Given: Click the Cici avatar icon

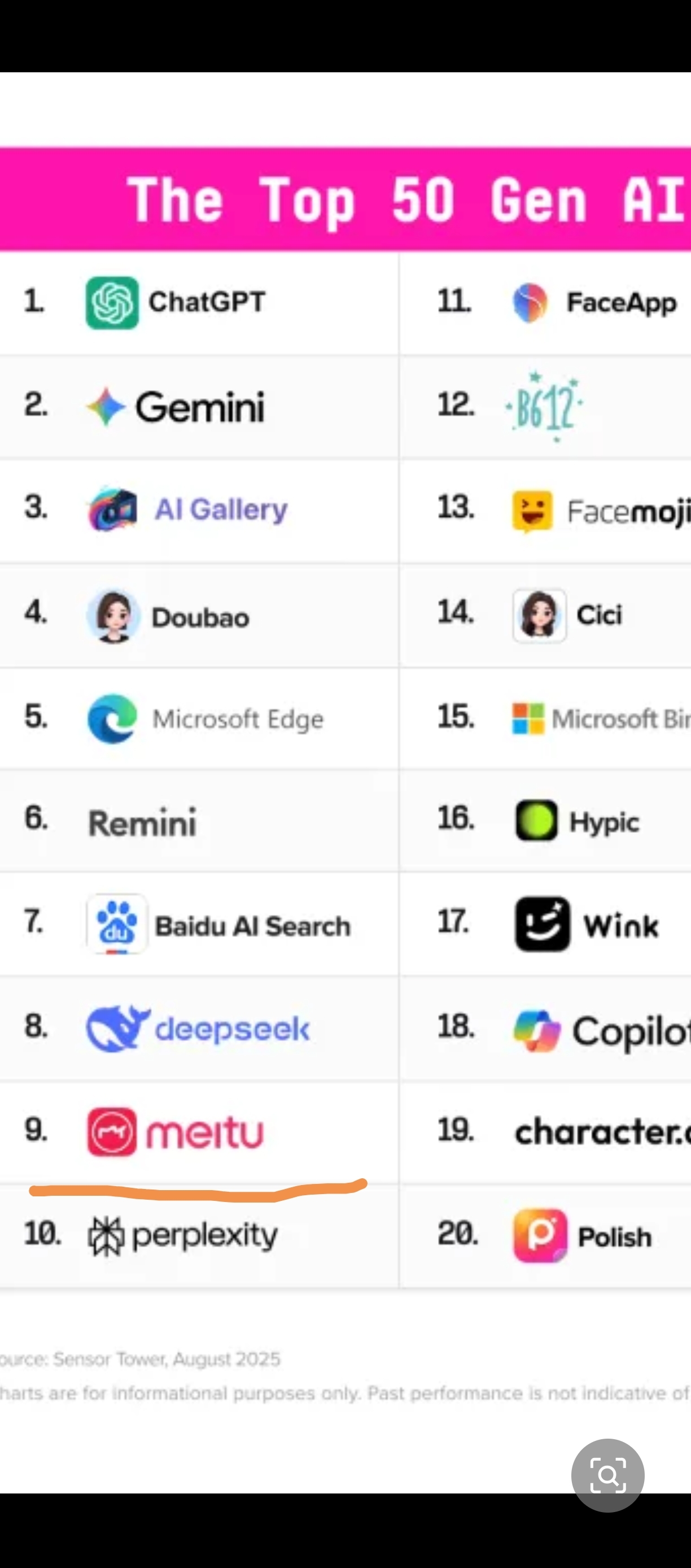Looking at the screenshot, I should click(540, 615).
